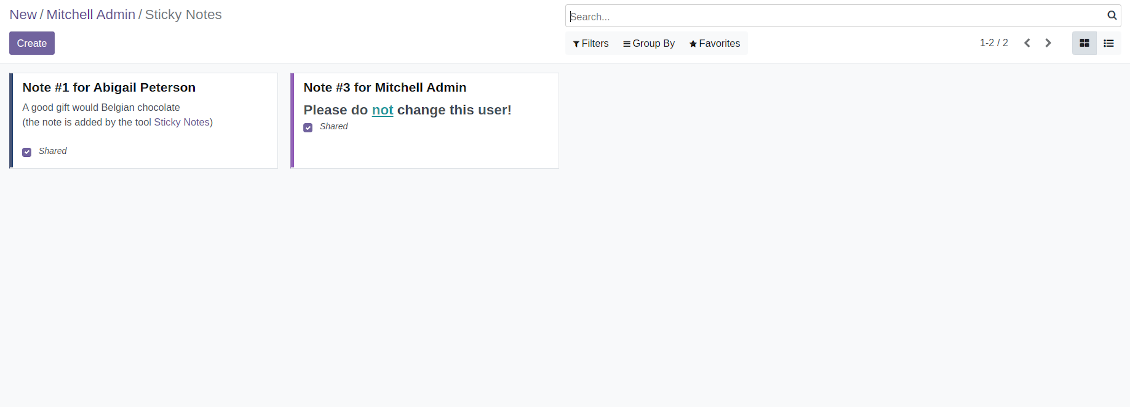Viewport: 1130px width, 407px height.
Task: Open Note #1 for Abigail Peterson card
Action: pyautogui.click(x=109, y=88)
